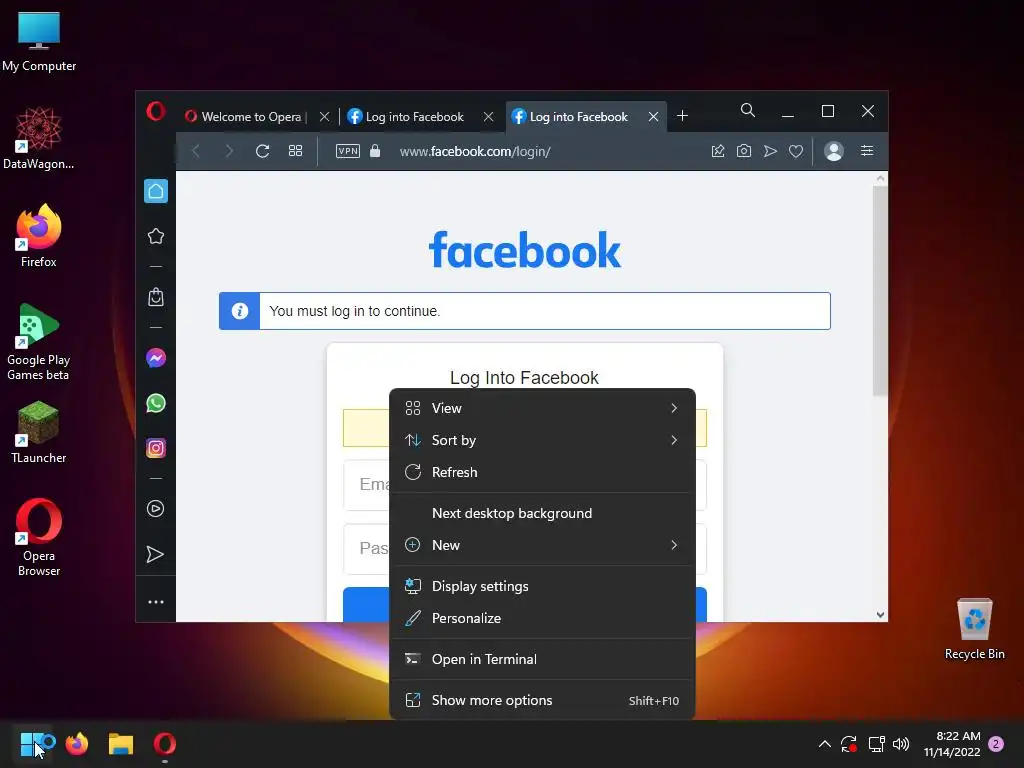Open the Windows Start button
The width and height of the screenshot is (1024, 768).
point(31,744)
